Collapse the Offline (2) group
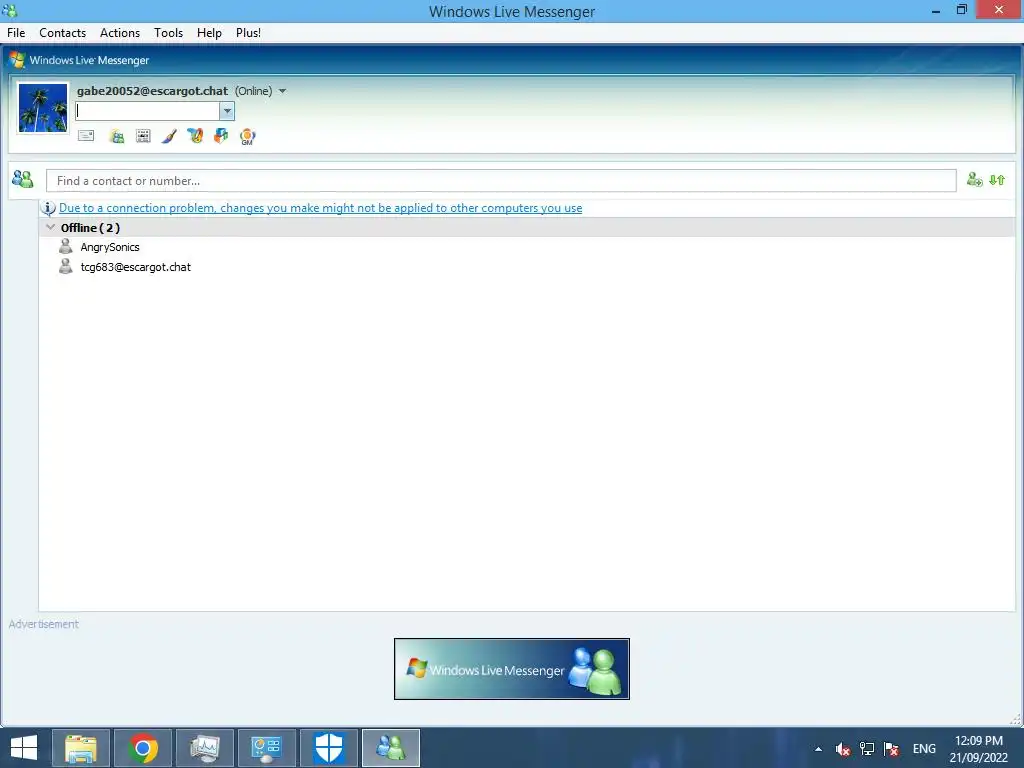The width and height of the screenshot is (1024, 768). 50,227
